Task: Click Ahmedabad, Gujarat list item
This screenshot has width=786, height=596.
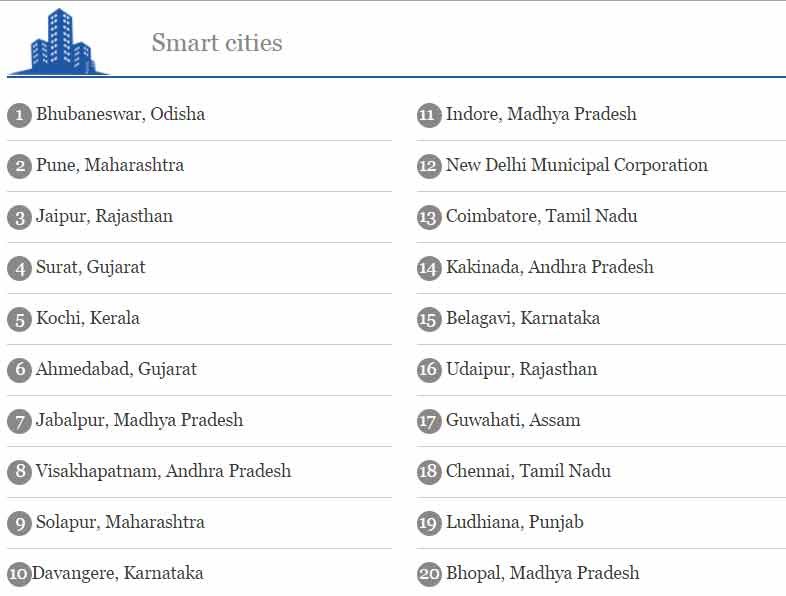Action: (116, 369)
